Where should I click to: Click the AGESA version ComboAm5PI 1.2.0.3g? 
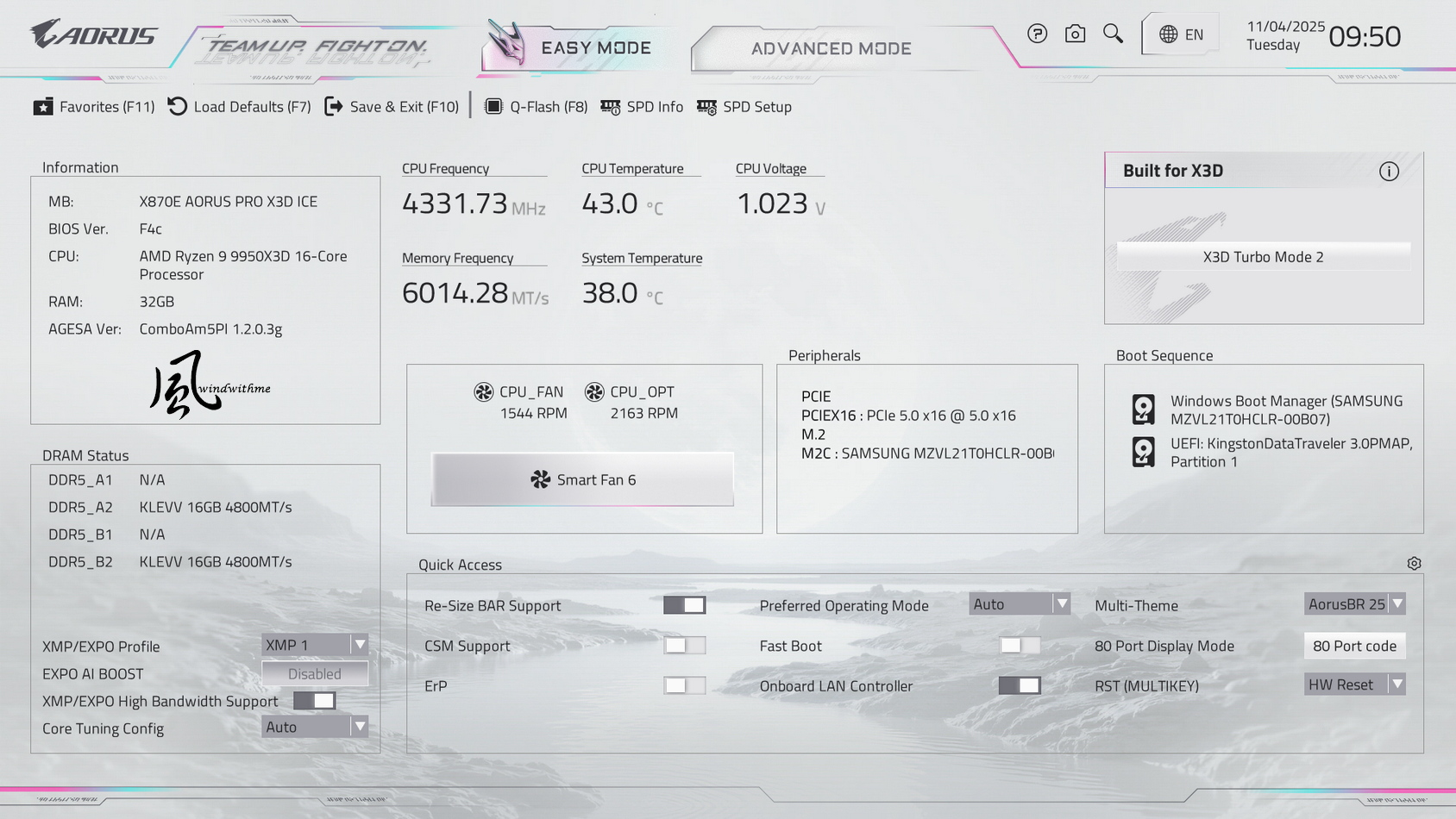pyautogui.click(x=210, y=329)
